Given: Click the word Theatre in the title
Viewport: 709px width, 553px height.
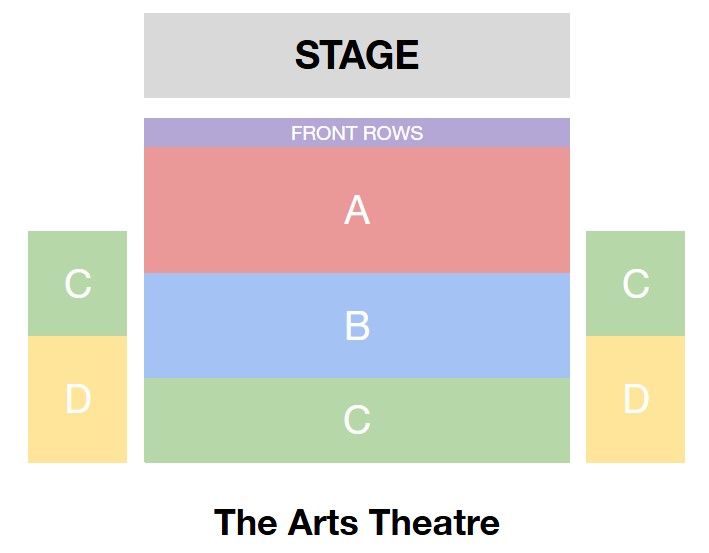Looking at the screenshot, I should (434, 522).
